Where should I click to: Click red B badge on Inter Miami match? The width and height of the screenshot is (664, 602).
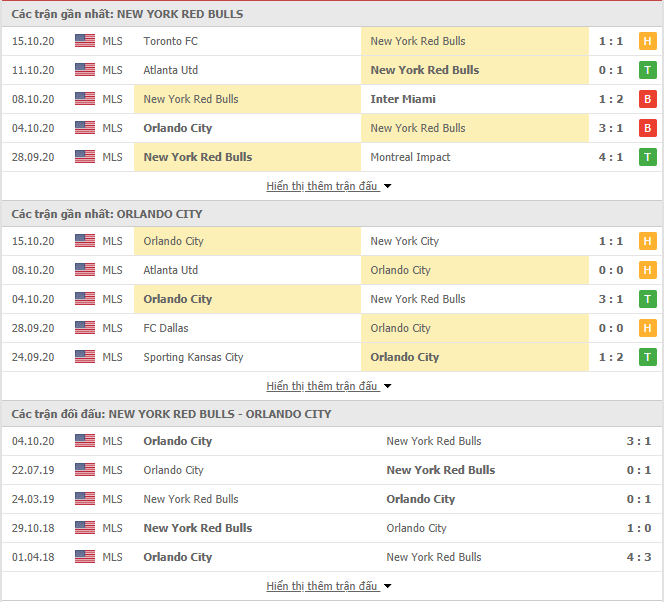[647, 99]
